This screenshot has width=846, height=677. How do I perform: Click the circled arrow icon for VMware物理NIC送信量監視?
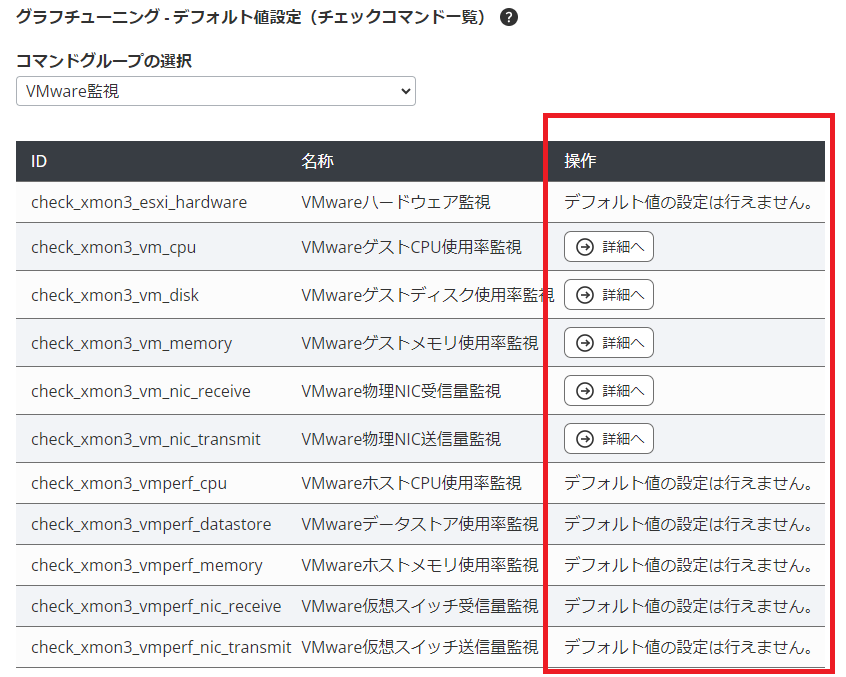click(x=586, y=438)
